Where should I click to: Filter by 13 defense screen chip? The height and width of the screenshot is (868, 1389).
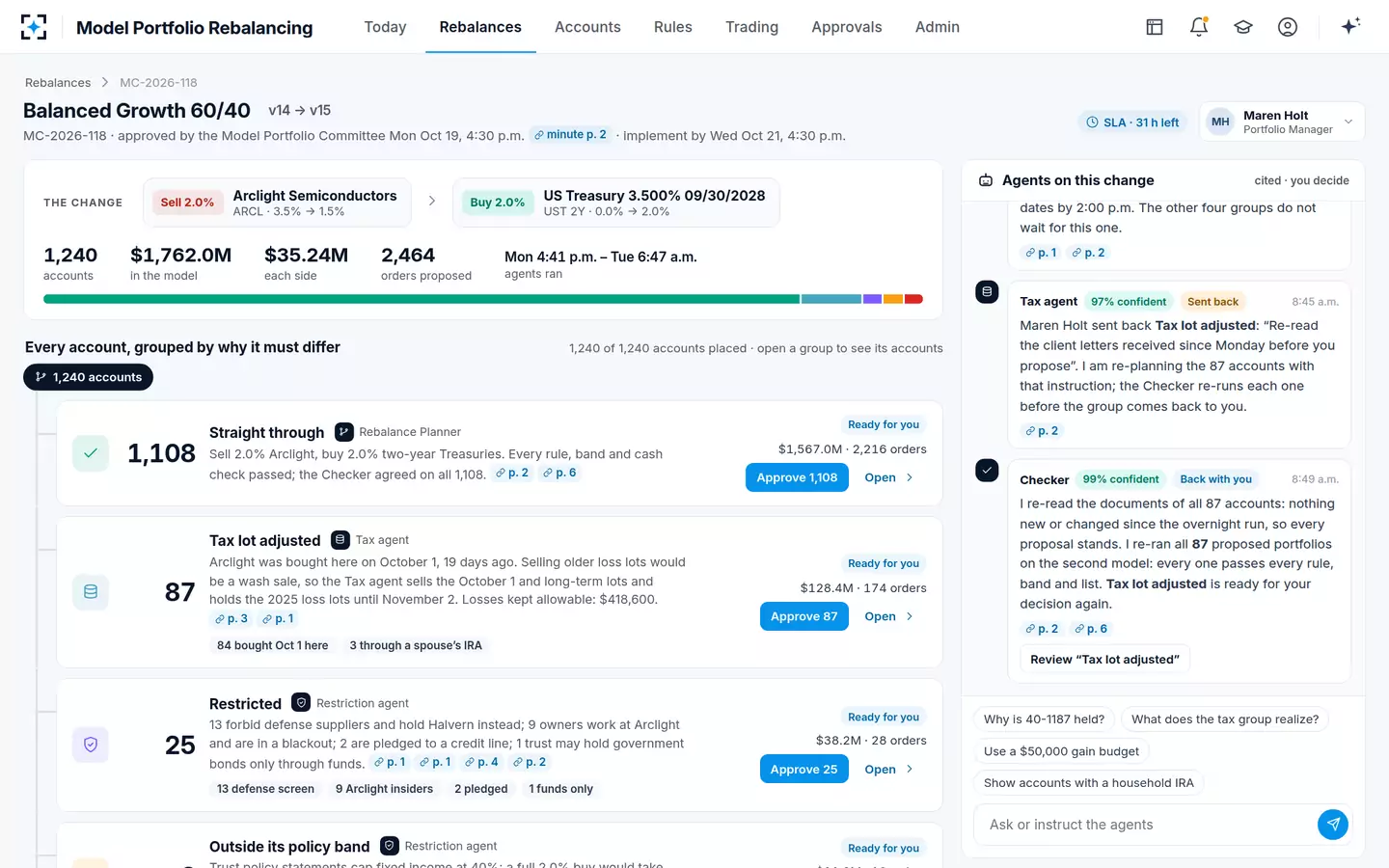pos(265,789)
